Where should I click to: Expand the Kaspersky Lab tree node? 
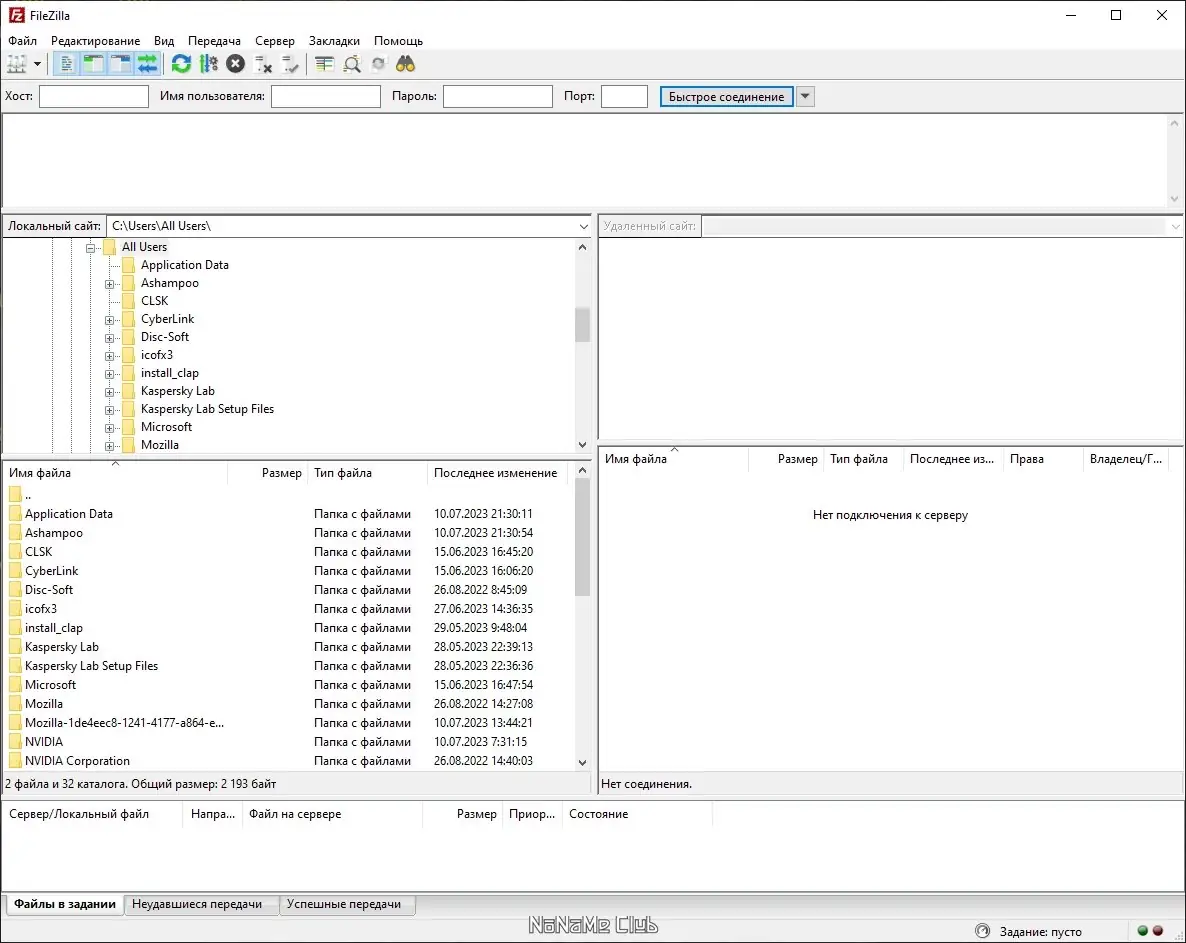110,392
